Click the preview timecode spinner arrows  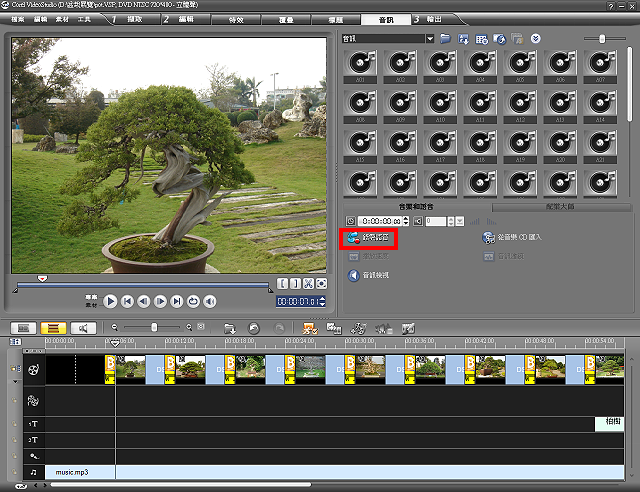point(322,302)
